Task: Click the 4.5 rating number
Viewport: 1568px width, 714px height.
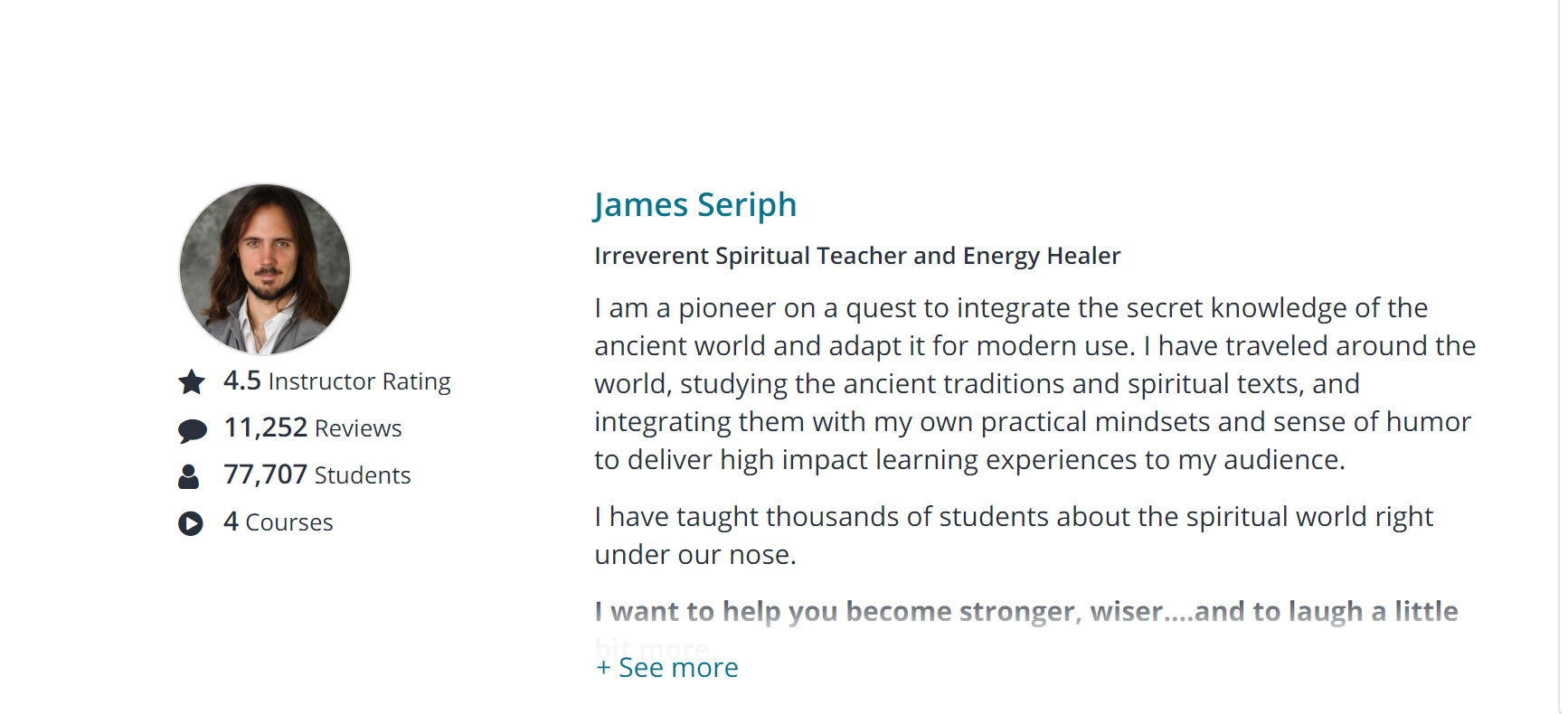Action: click(x=242, y=381)
